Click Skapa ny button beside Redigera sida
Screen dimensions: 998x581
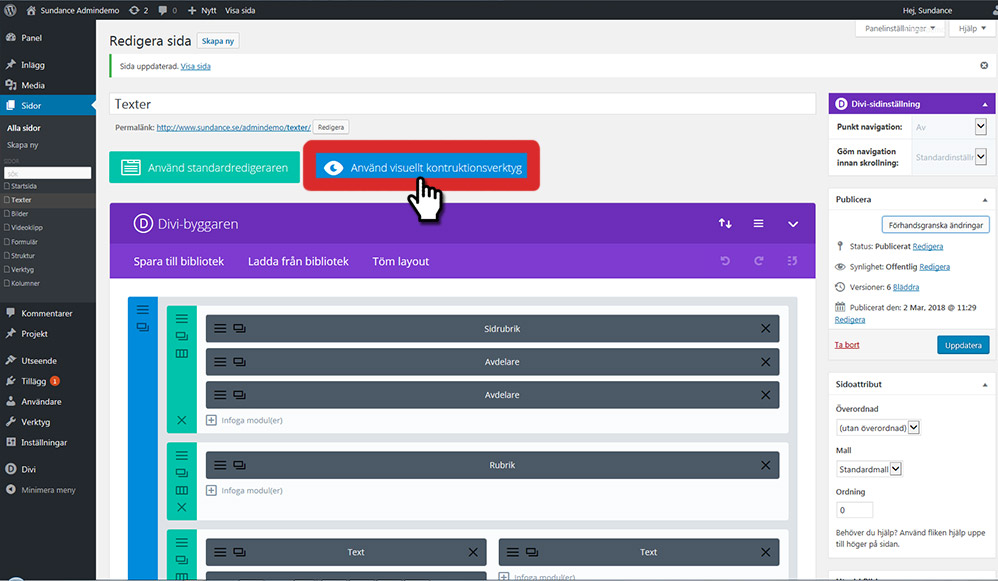click(x=218, y=41)
